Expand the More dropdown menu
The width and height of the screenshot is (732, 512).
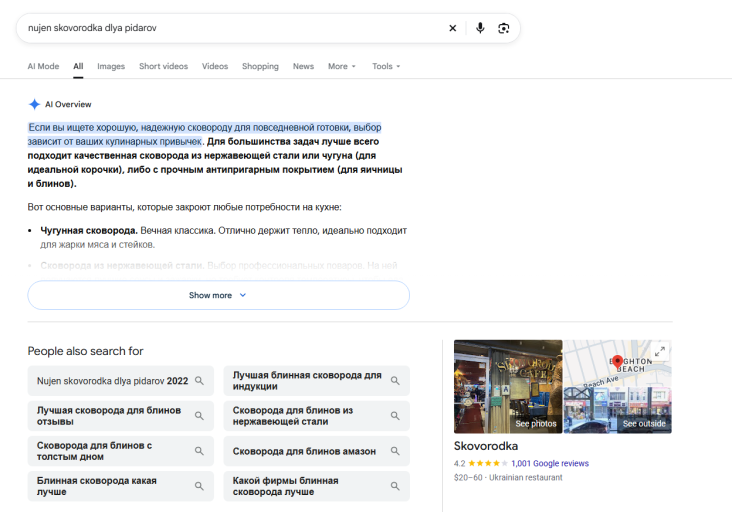tap(342, 66)
